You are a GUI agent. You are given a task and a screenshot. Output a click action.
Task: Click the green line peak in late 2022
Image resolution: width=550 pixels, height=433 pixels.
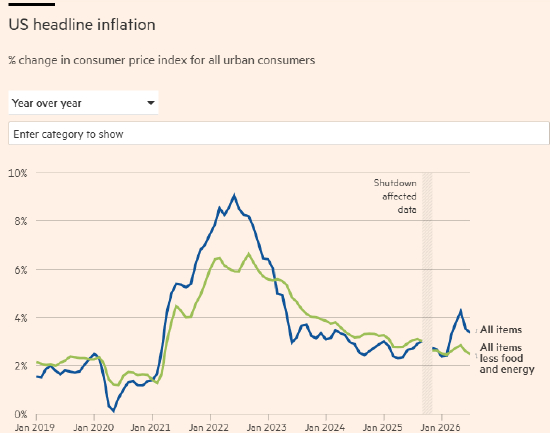(249, 254)
